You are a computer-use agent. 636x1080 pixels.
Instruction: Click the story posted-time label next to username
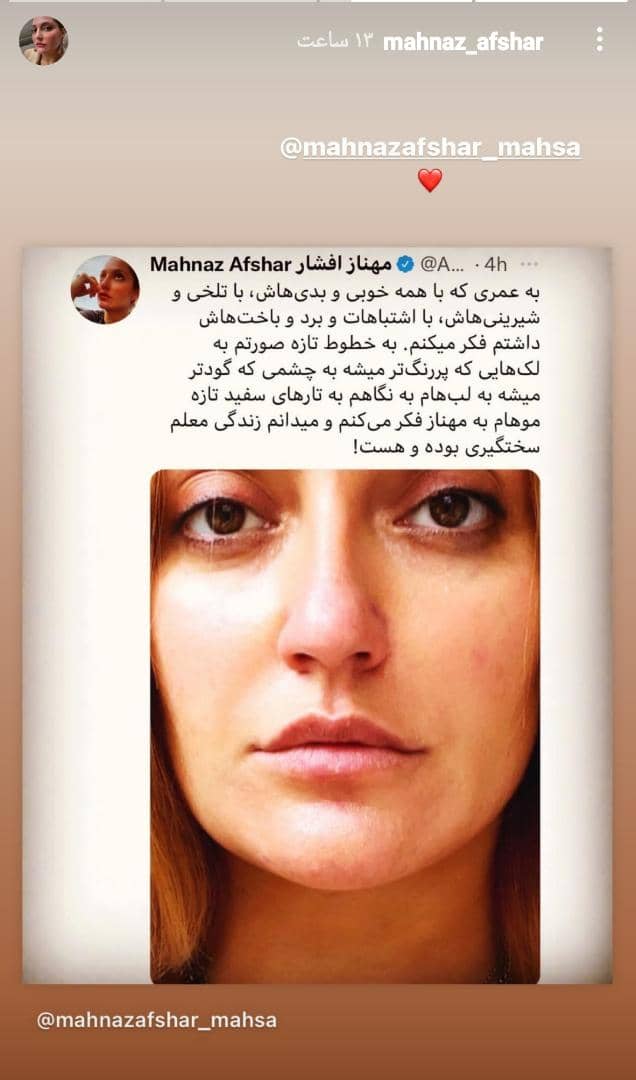(x=334, y=42)
